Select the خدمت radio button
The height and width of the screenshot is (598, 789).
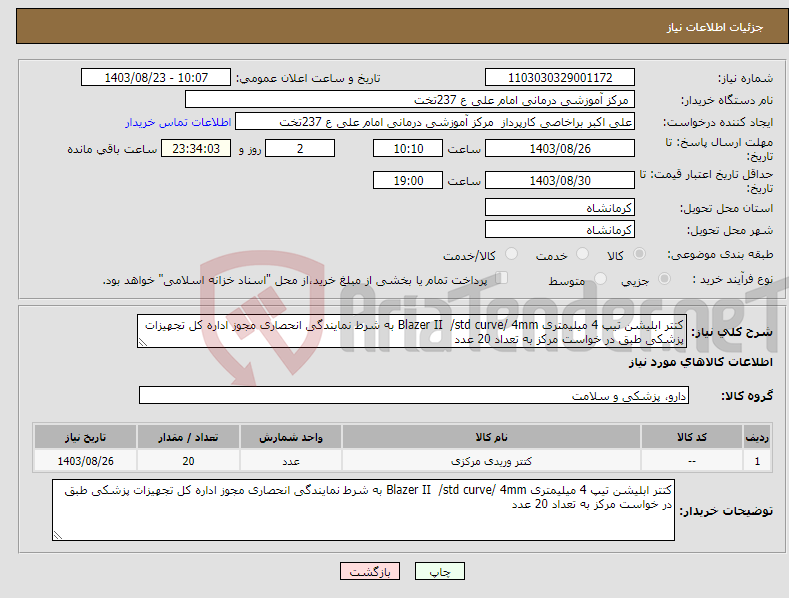click(x=582, y=254)
